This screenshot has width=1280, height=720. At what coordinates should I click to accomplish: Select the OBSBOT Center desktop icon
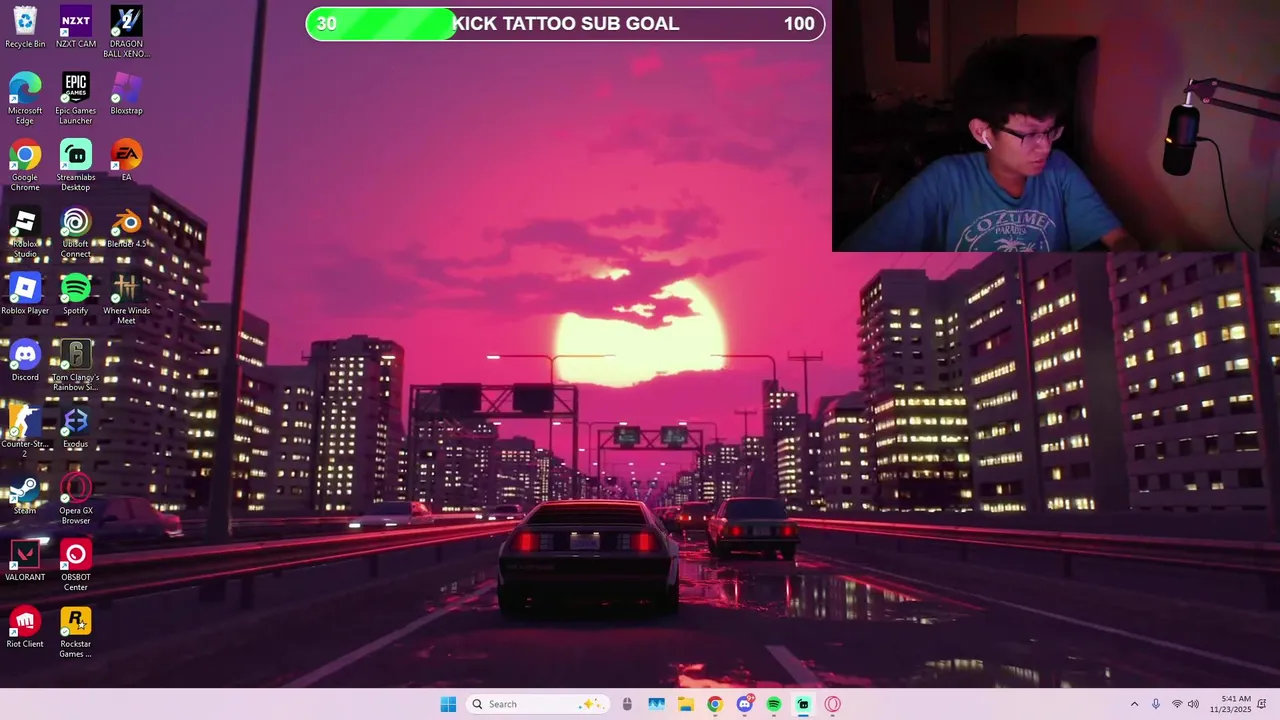(76, 565)
